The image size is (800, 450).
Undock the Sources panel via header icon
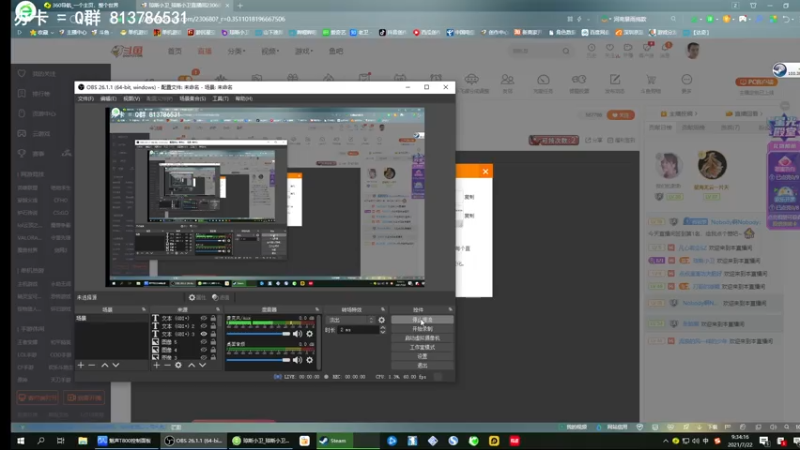(x=218, y=310)
